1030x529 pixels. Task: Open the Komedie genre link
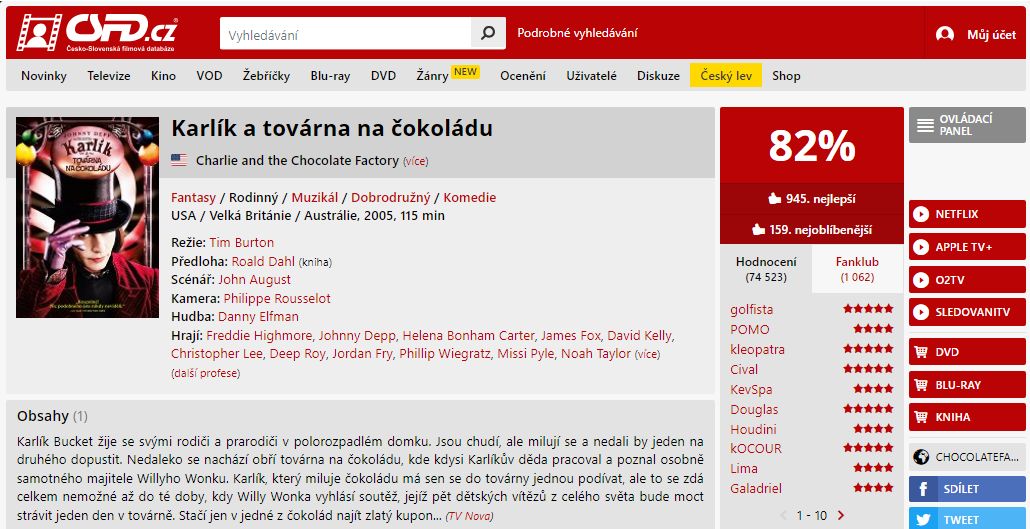[x=470, y=197]
